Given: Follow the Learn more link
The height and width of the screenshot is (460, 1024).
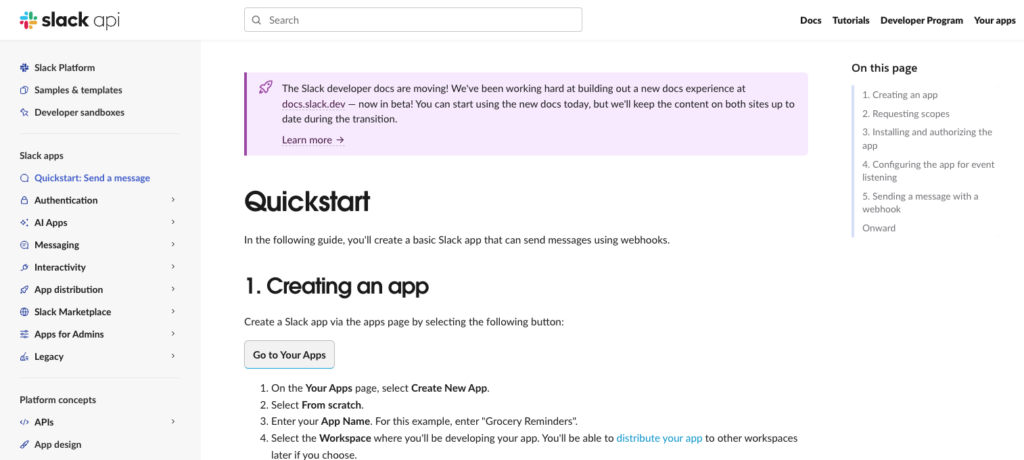Looking at the screenshot, I should 313,140.
